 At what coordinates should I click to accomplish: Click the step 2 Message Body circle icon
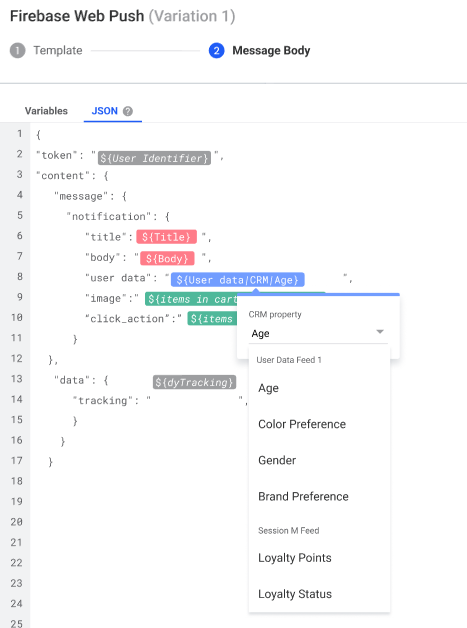tap(216, 51)
